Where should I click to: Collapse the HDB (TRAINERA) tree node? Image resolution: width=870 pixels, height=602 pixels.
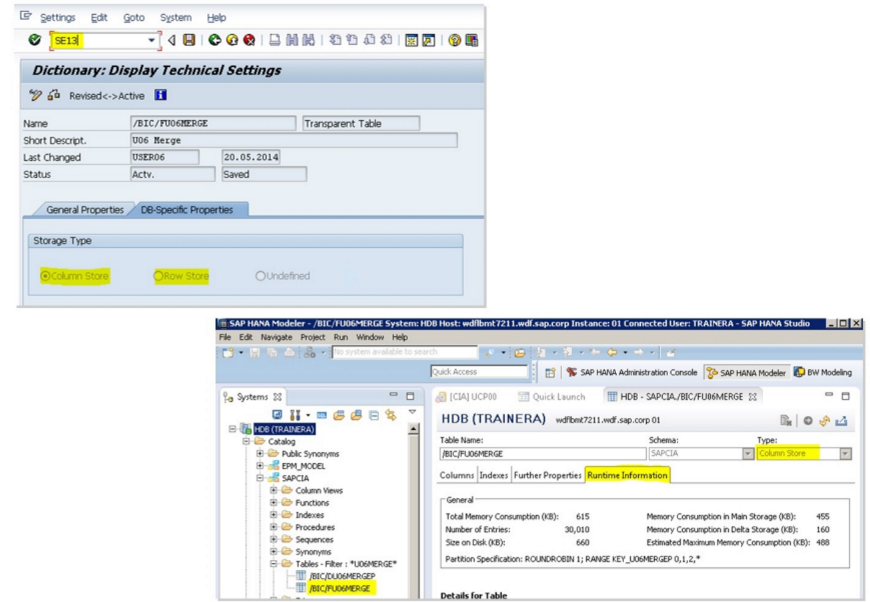click(x=232, y=429)
